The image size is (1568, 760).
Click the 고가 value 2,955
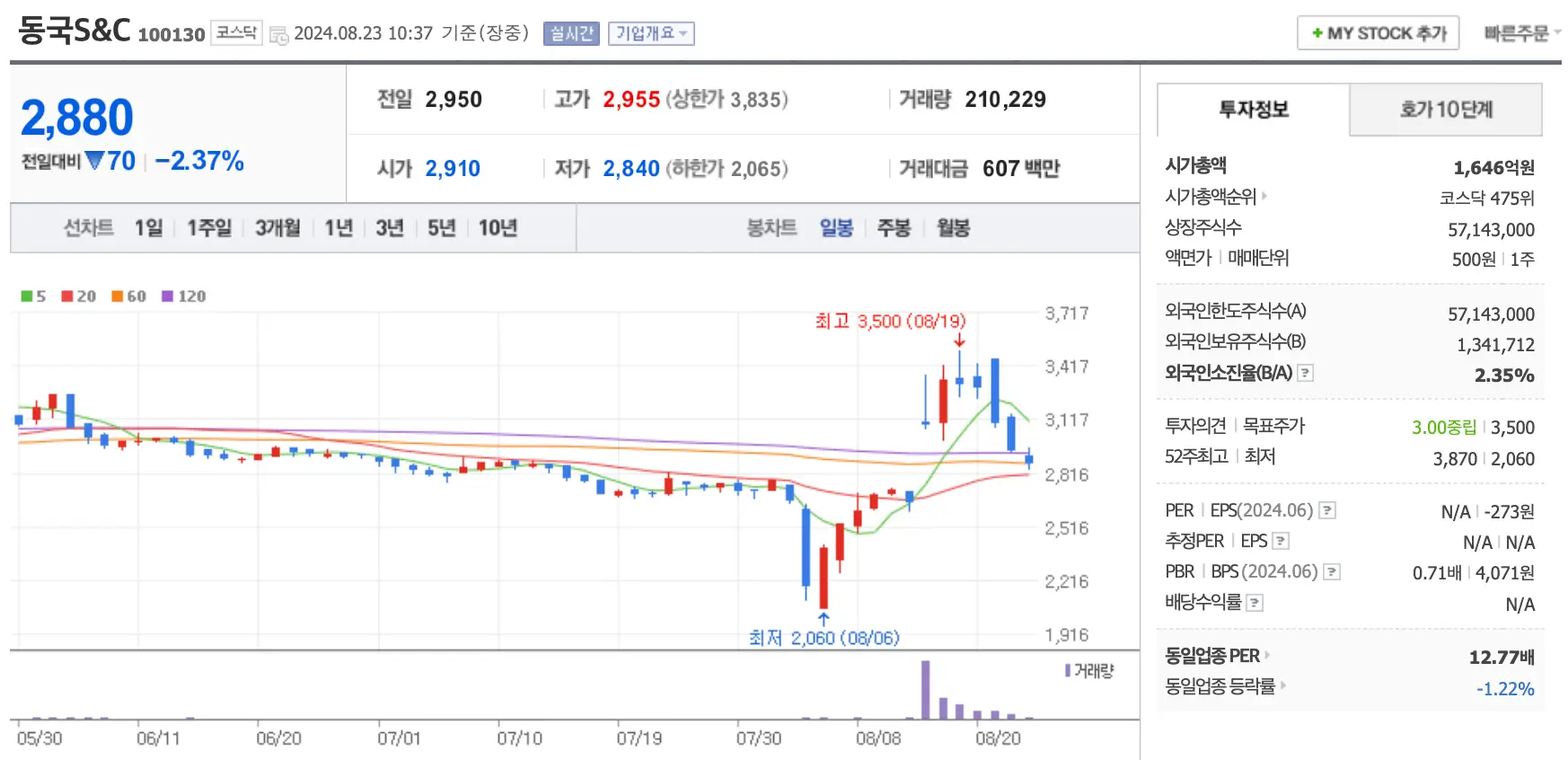631,100
